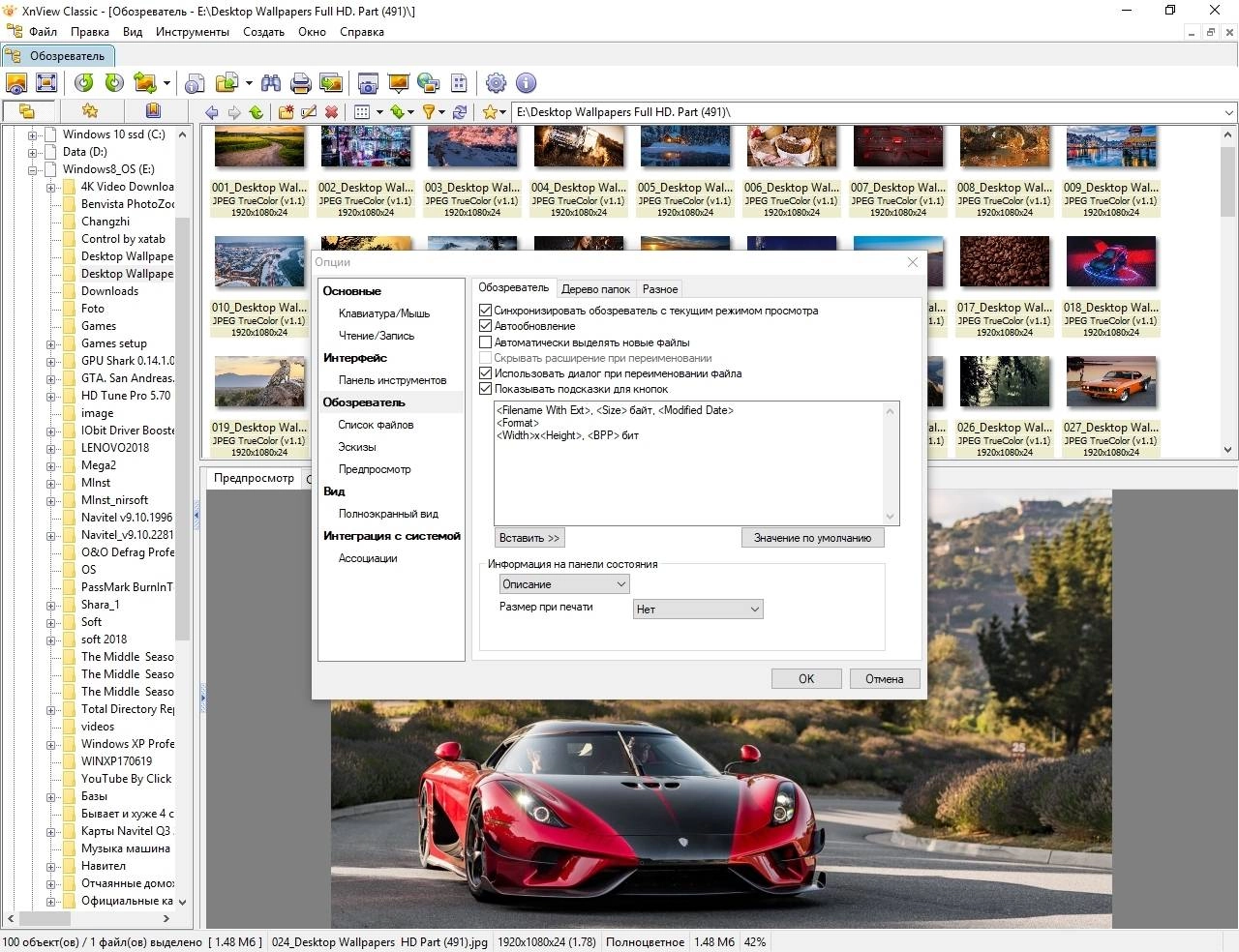Start slideshow with the projector screen icon
This screenshot has height=952, width=1239.
click(x=398, y=83)
